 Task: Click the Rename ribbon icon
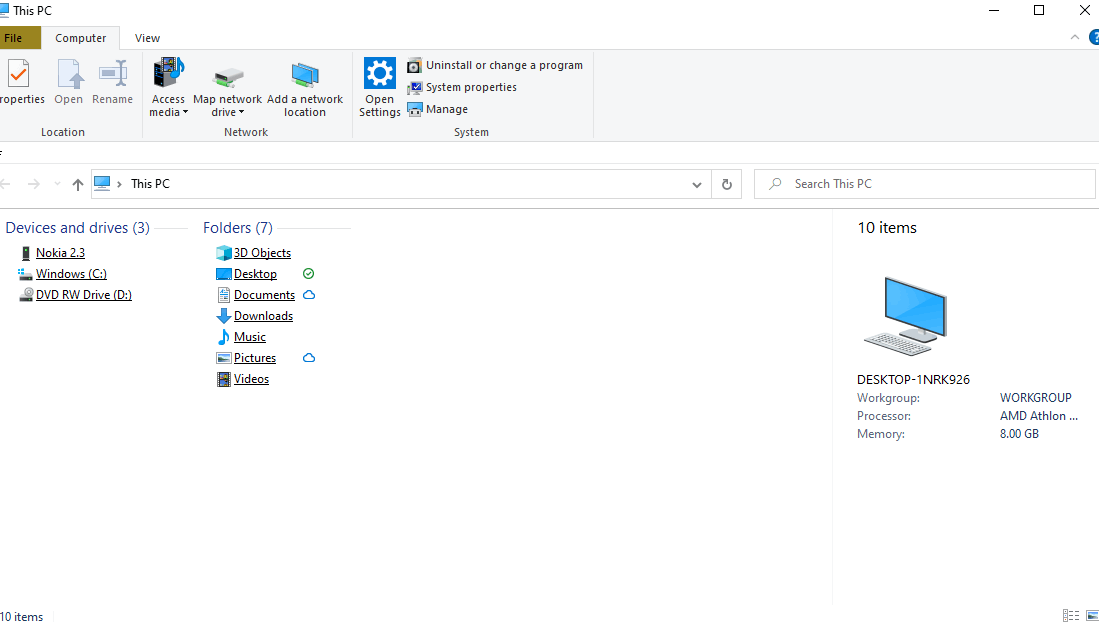(113, 74)
